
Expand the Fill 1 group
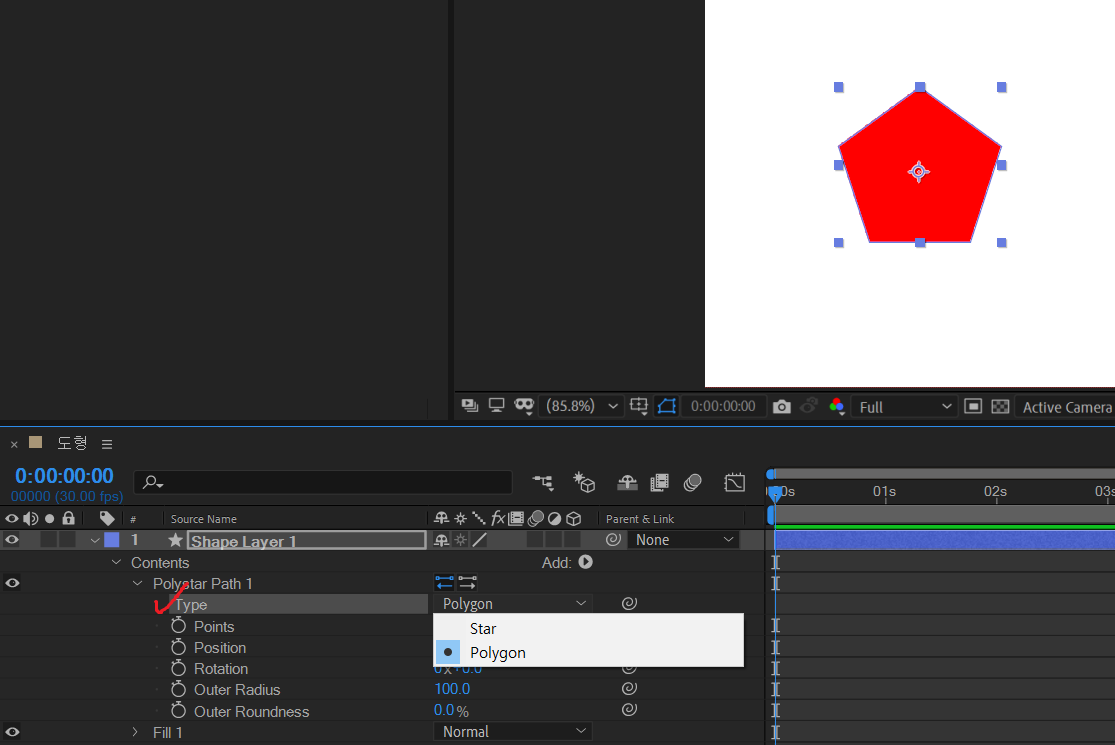click(135, 731)
